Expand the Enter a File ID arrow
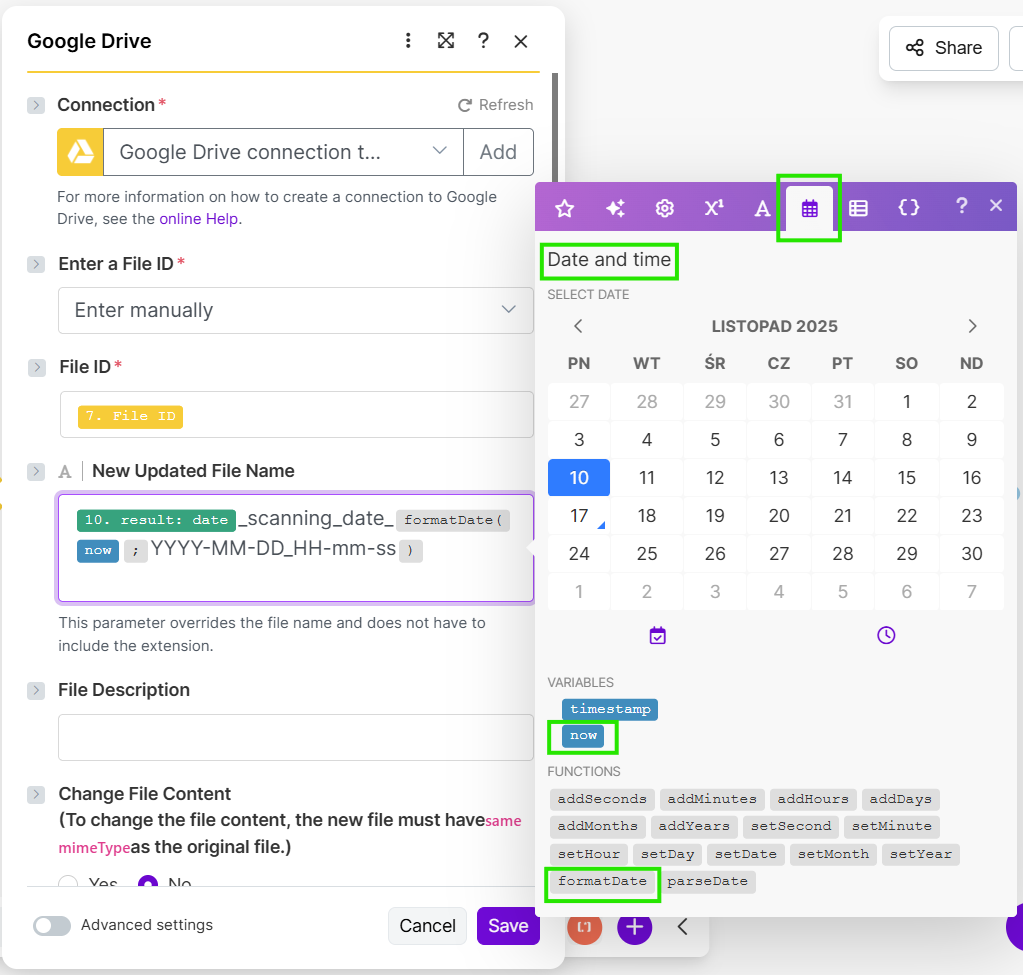The width and height of the screenshot is (1023, 975). (37, 264)
